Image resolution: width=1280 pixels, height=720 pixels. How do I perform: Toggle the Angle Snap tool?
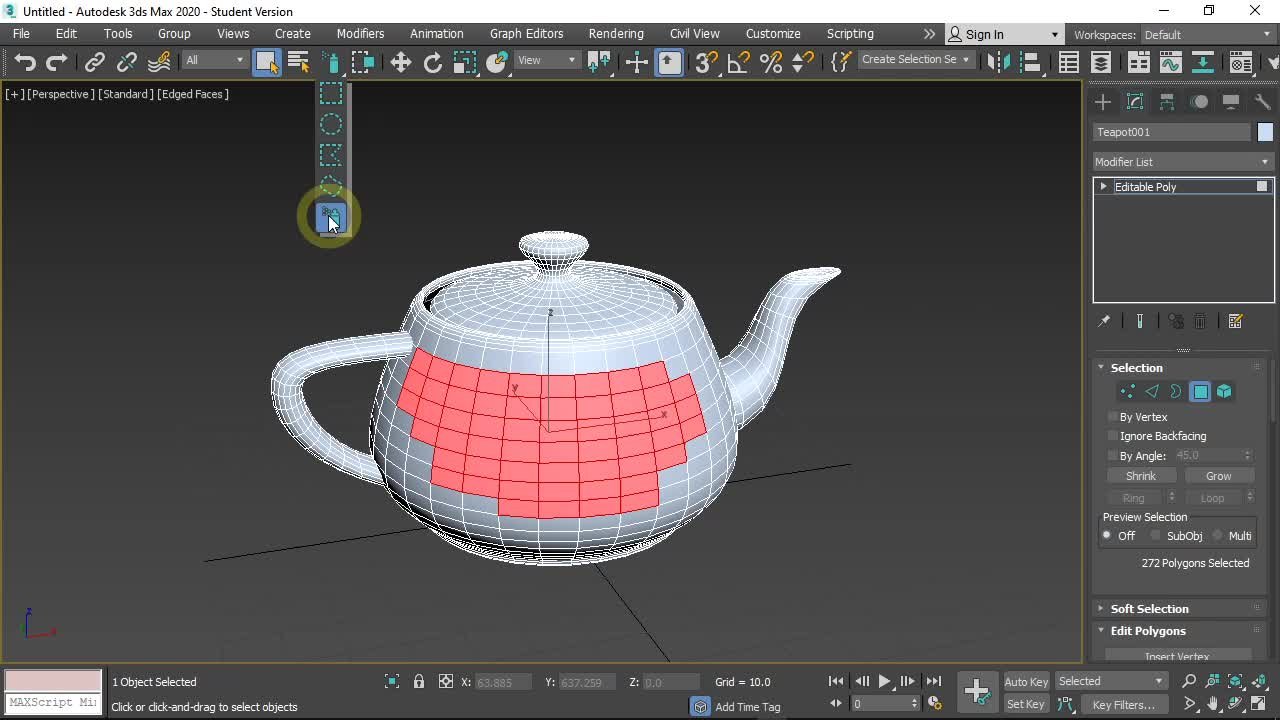pyautogui.click(x=738, y=62)
